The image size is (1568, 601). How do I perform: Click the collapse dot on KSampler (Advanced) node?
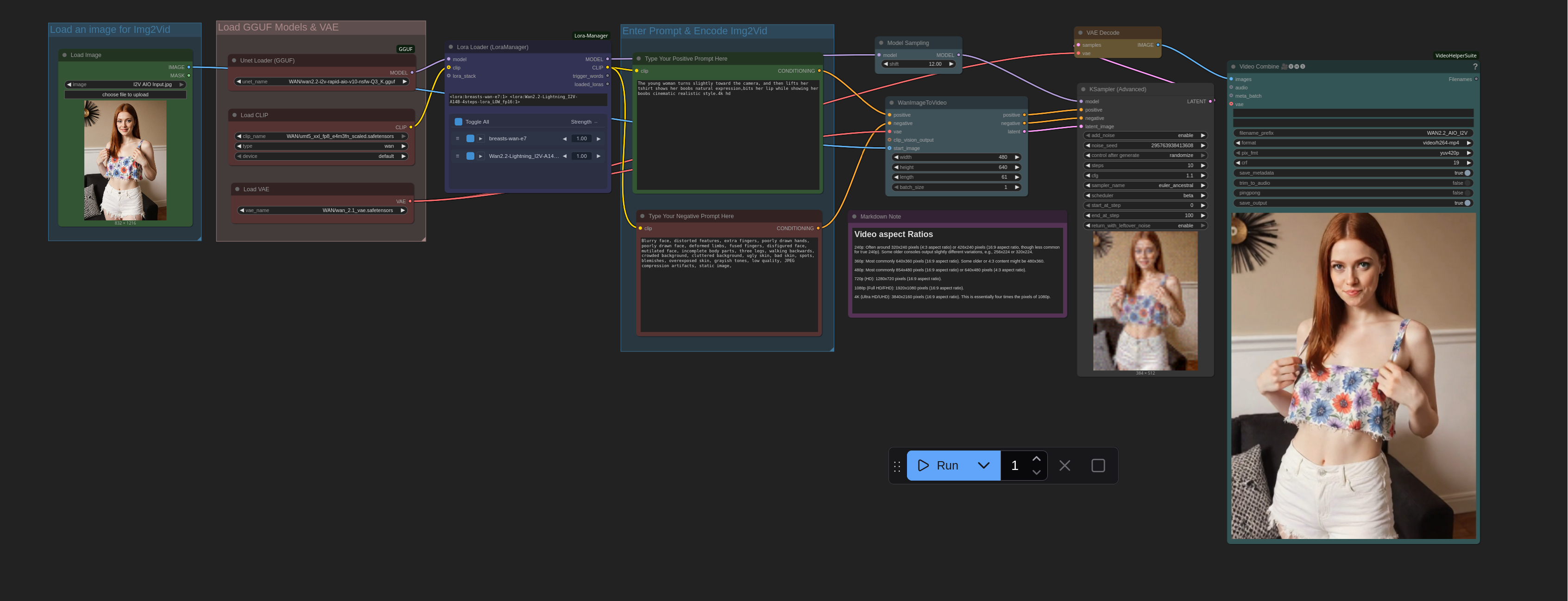click(1083, 89)
